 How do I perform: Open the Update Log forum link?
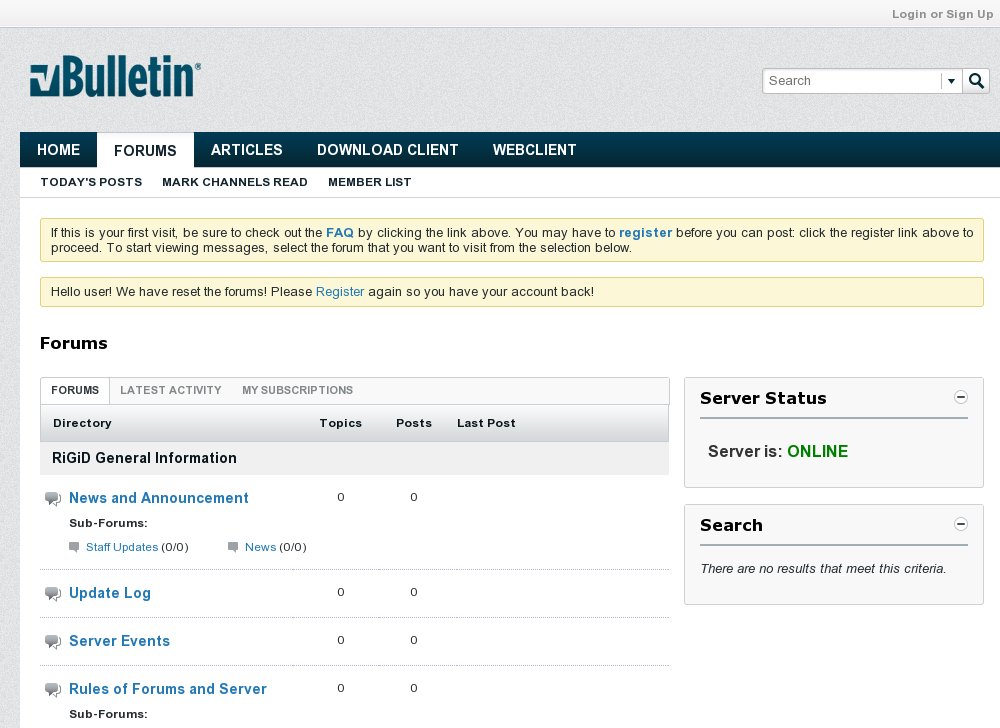tap(110, 593)
